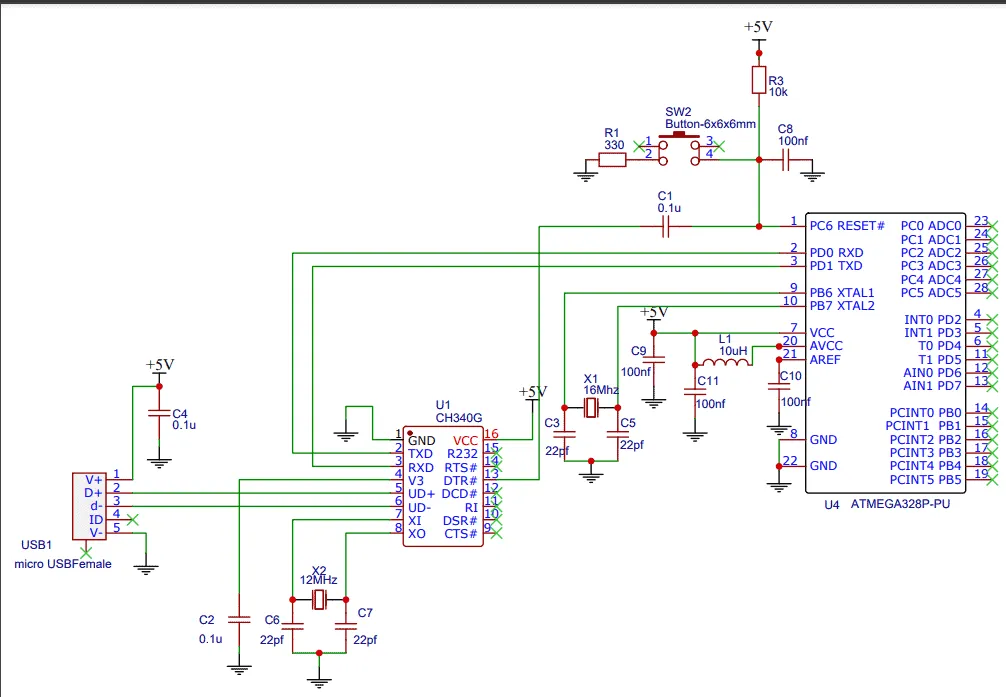Viewport: 1006px width, 697px height.
Task: Select capacitor C2 0.1u symbol
Action: (239, 620)
